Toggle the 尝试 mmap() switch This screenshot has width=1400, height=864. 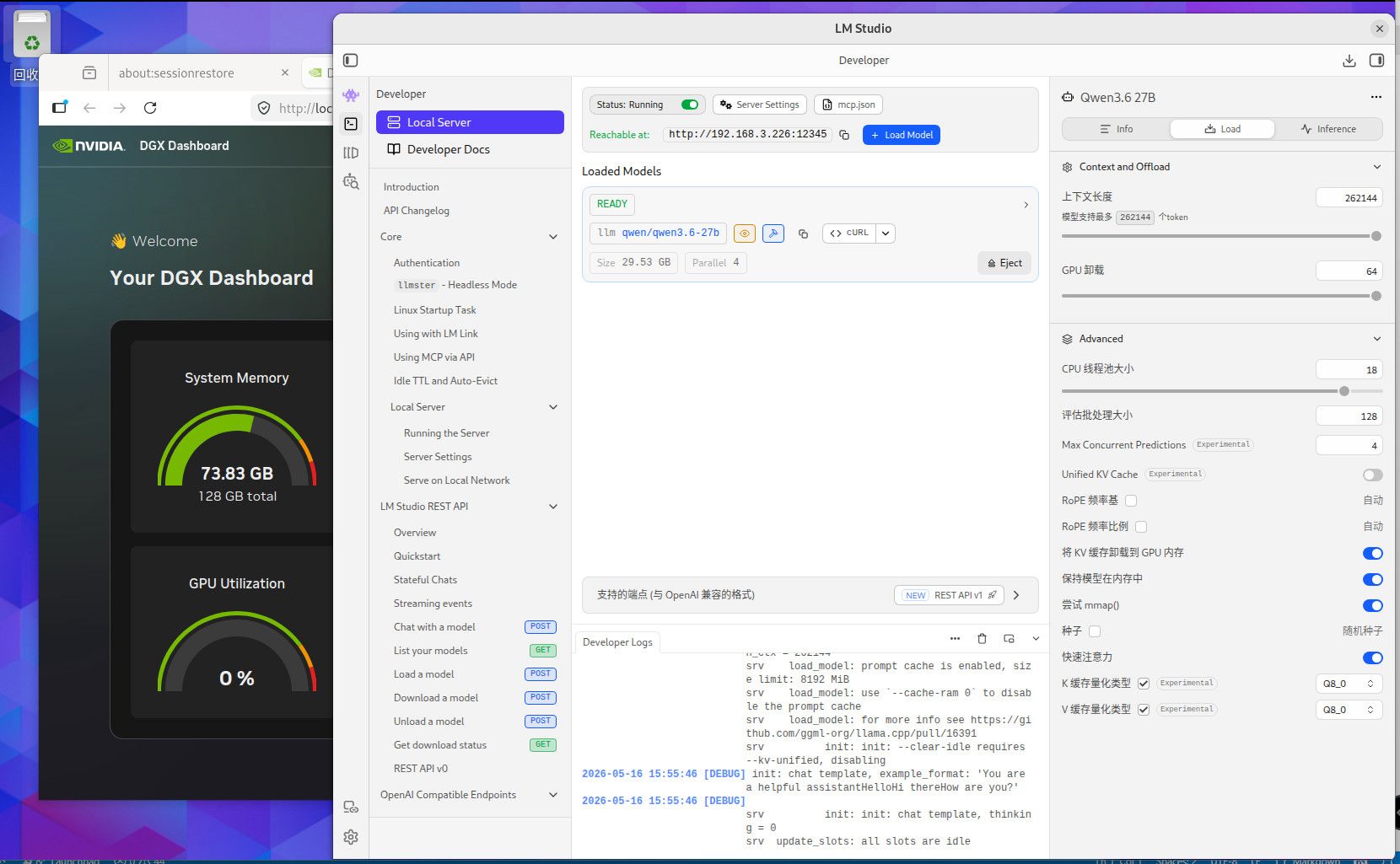pos(1373,605)
